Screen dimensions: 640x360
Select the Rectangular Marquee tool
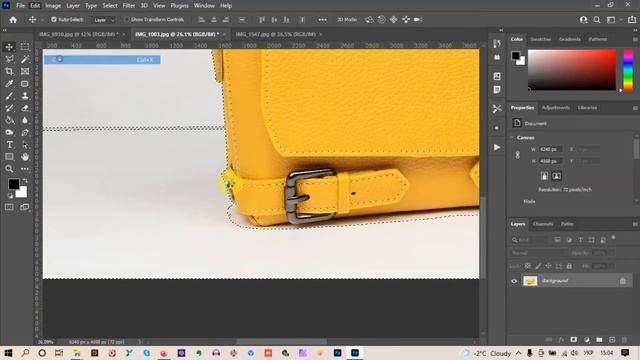[25, 47]
